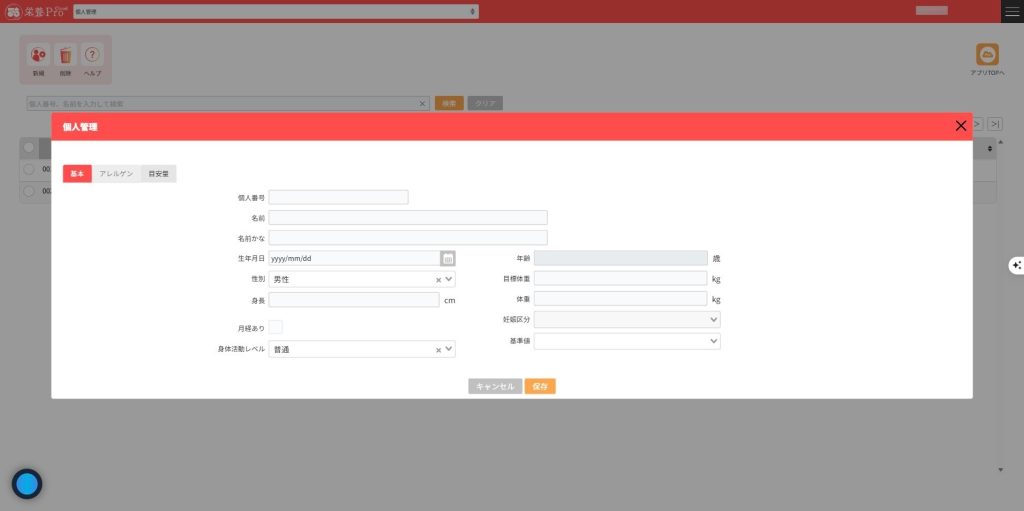Viewport: 1024px width, 511px height.
Task: Switch to the アレルゲン tab
Action: tap(117, 174)
